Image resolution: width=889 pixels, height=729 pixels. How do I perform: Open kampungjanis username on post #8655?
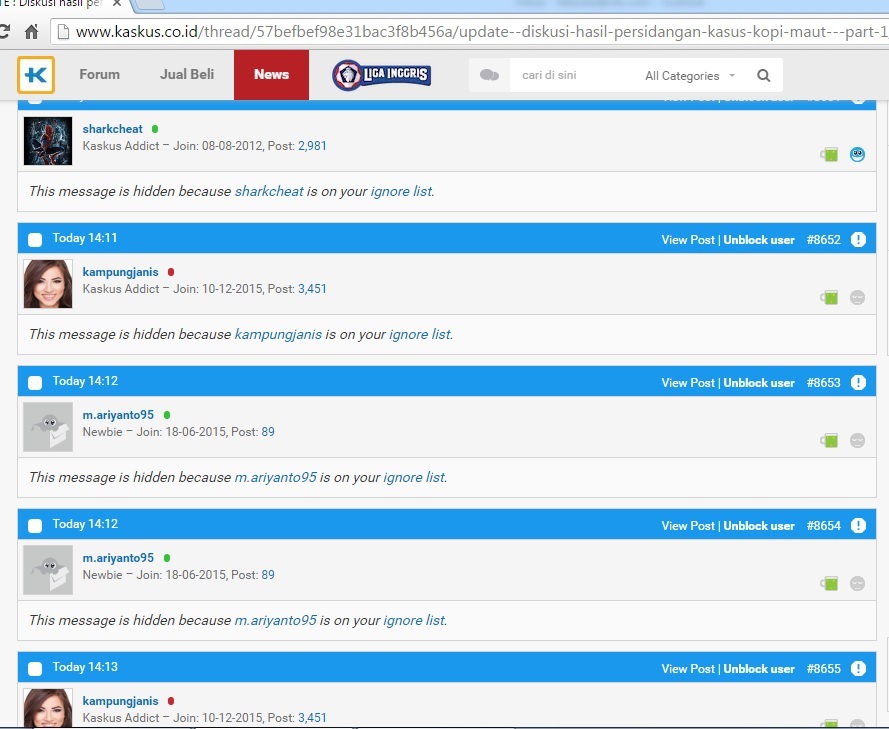click(x=120, y=701)
